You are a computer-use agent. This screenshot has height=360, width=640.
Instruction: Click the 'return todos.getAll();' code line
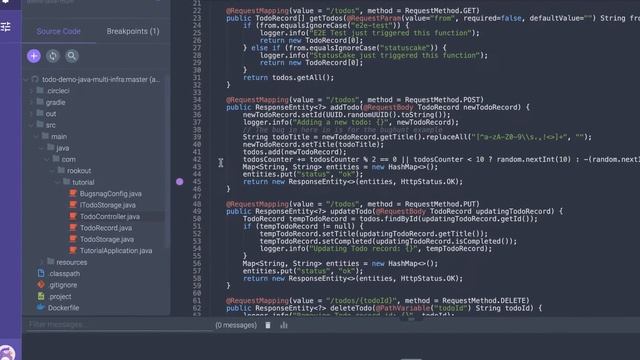tap(289, 78)
